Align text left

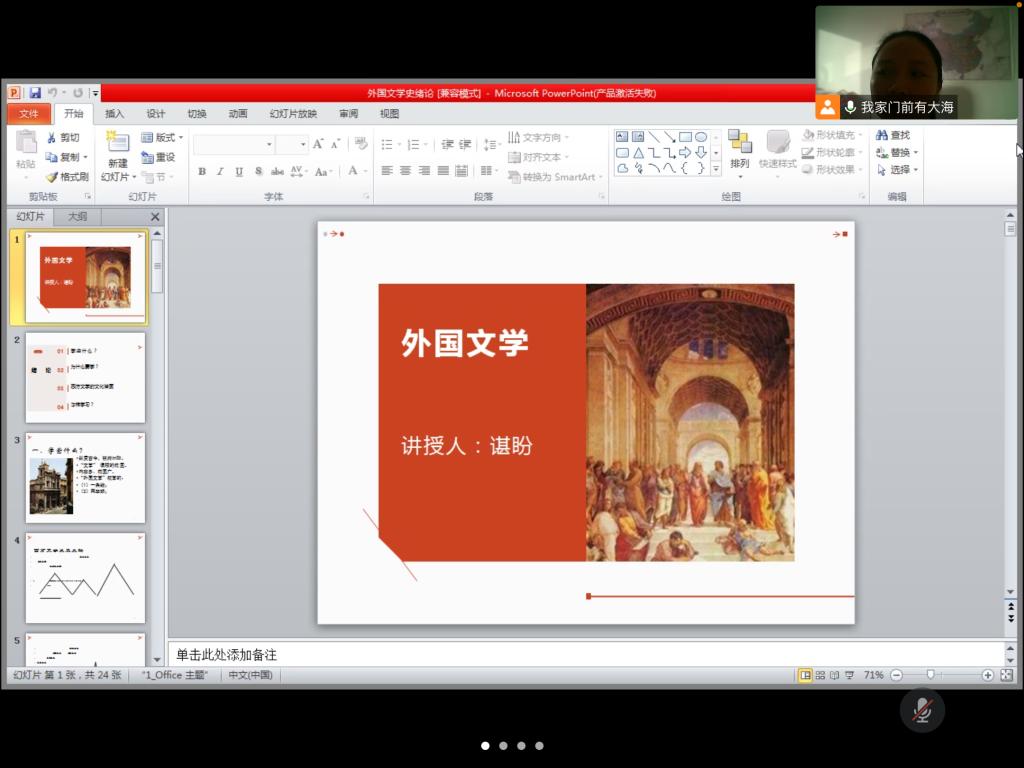pos(387,170)
